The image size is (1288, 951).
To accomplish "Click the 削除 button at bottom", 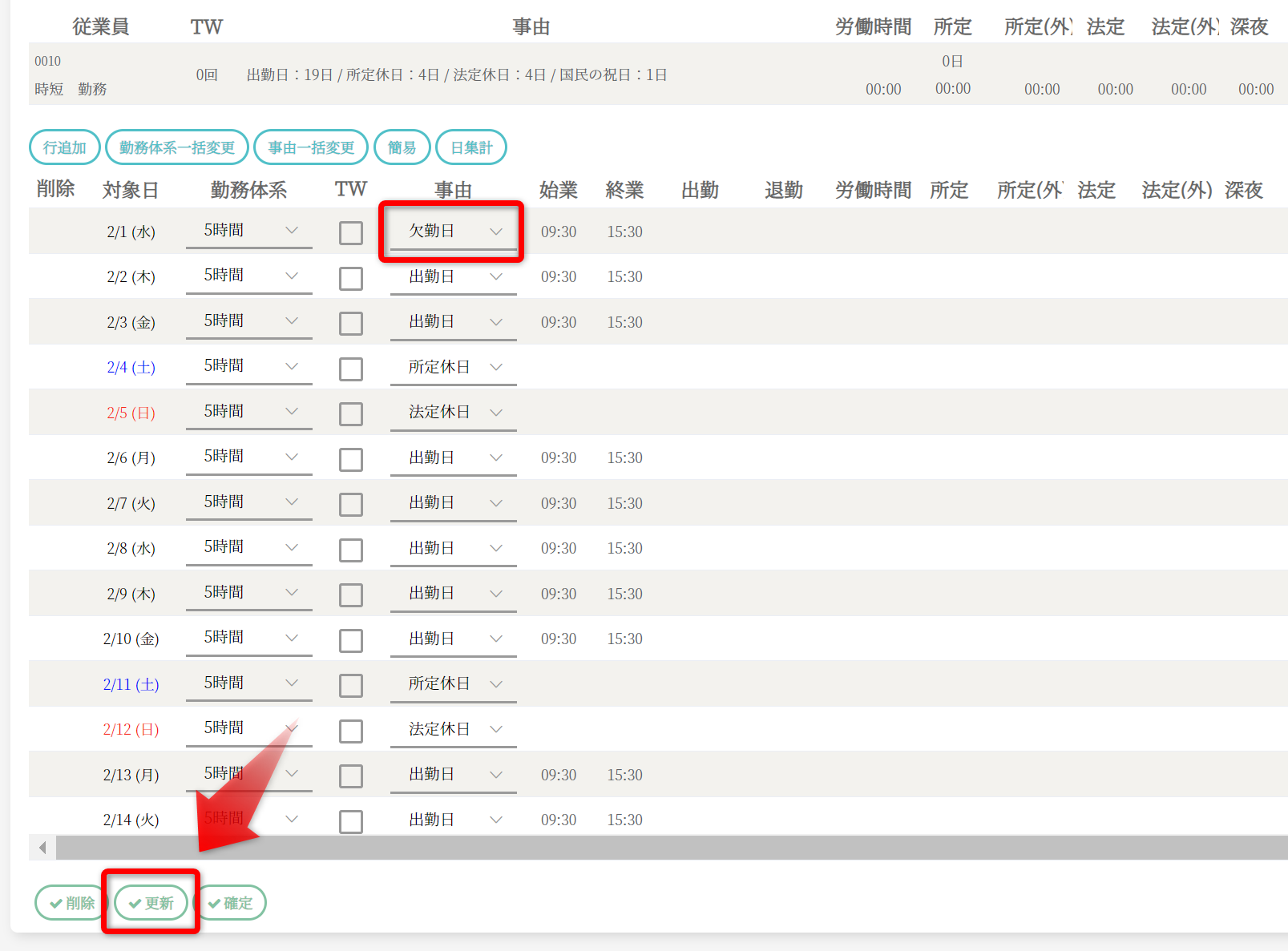I will pos(71,903).
